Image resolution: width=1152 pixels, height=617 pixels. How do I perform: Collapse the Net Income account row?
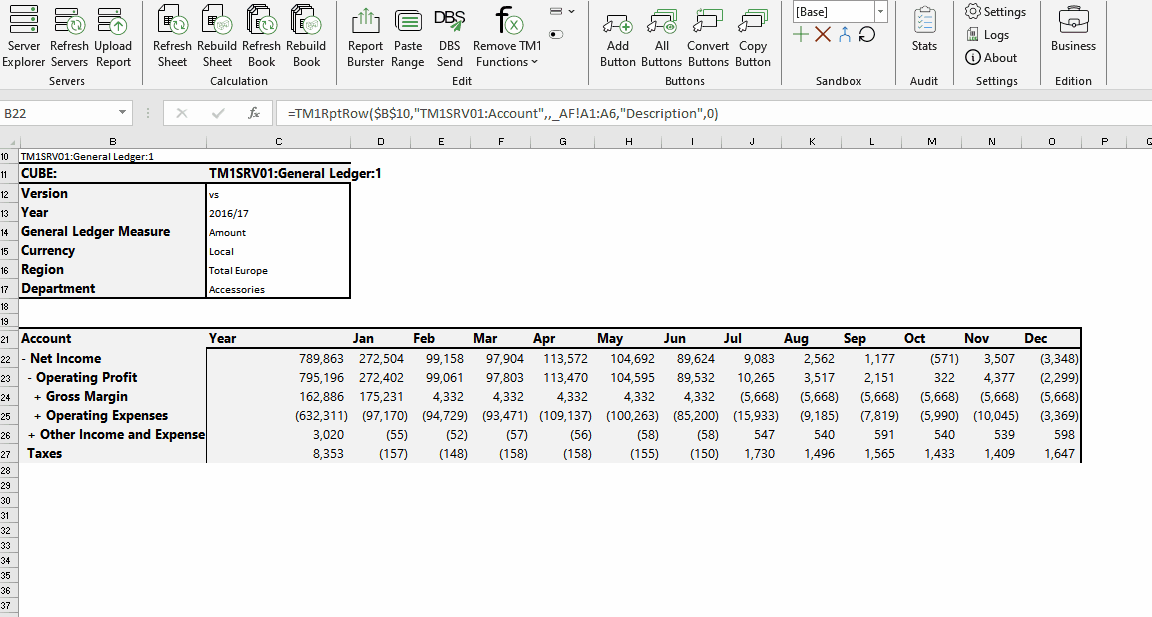click(24, 359)
